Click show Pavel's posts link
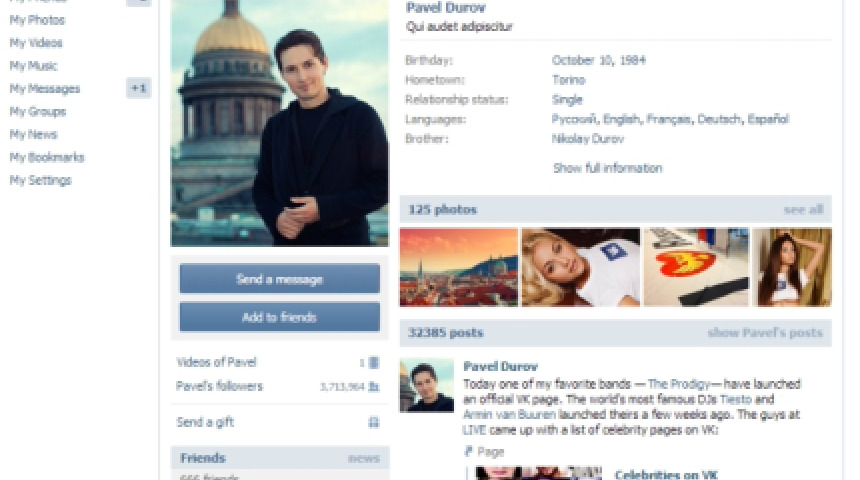Viewport: 860px width, 480px height. [765, 332]
